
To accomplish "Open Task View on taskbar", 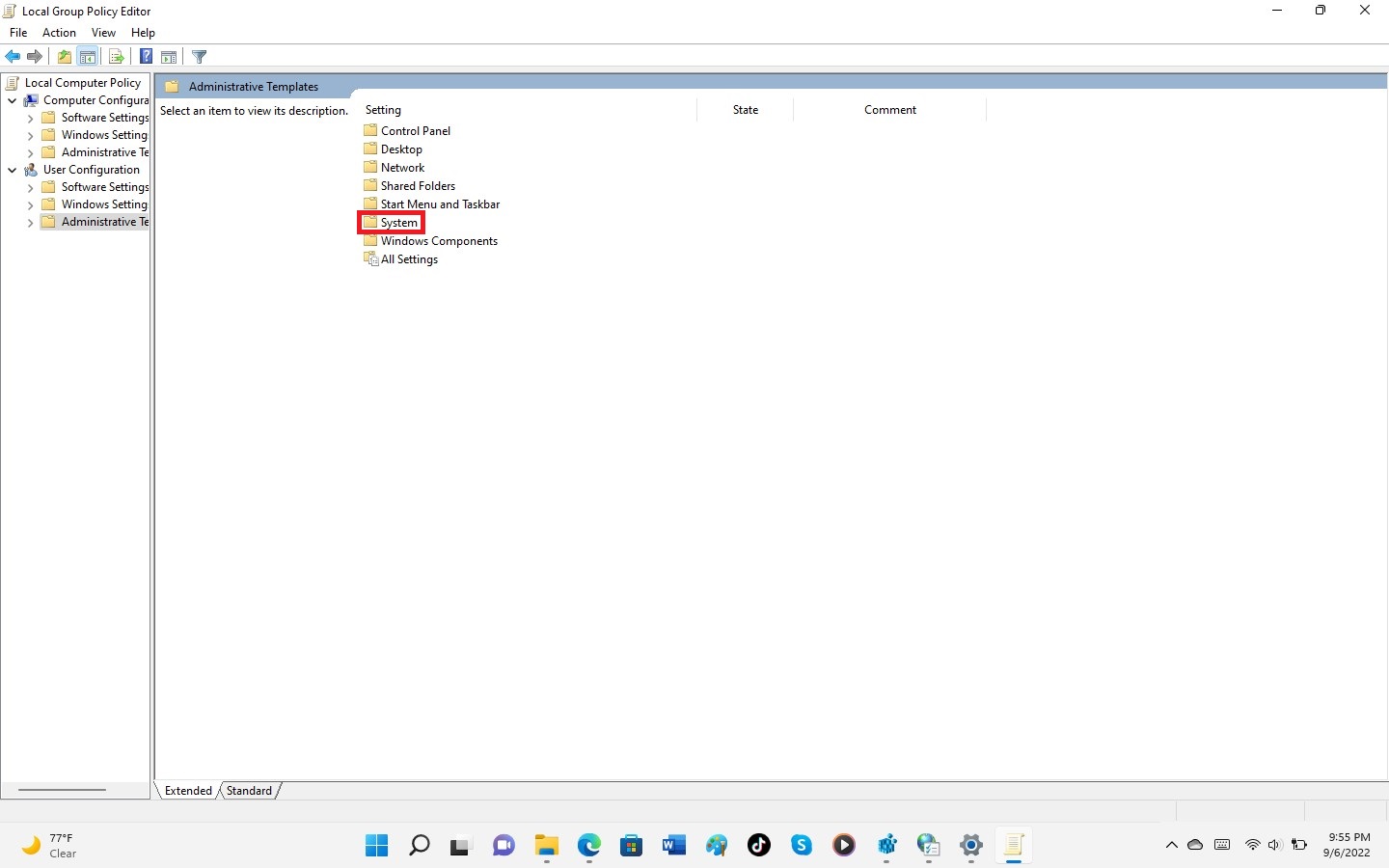I will point(461,846).
